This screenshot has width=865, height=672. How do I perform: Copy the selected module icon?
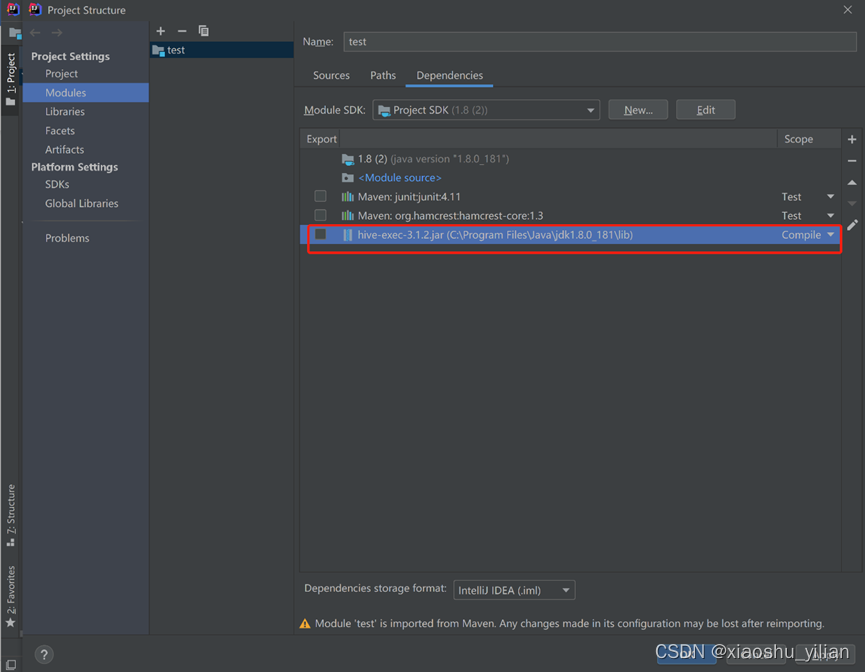204,31
